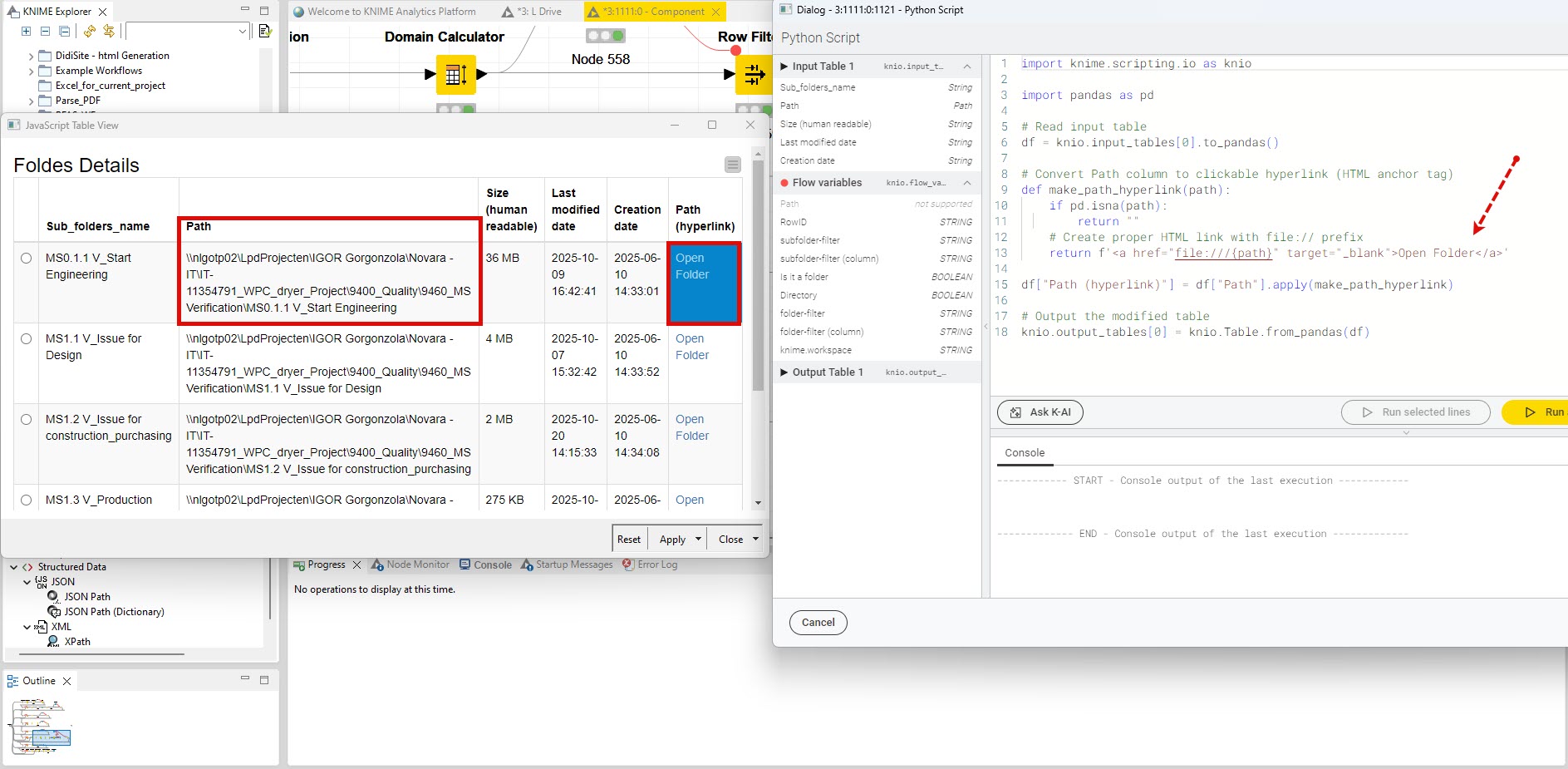Screen dimensions: 1568x769
Task: Select the MS1.1 V_Issue for Design radio button
Action: (x=27, y=339)
